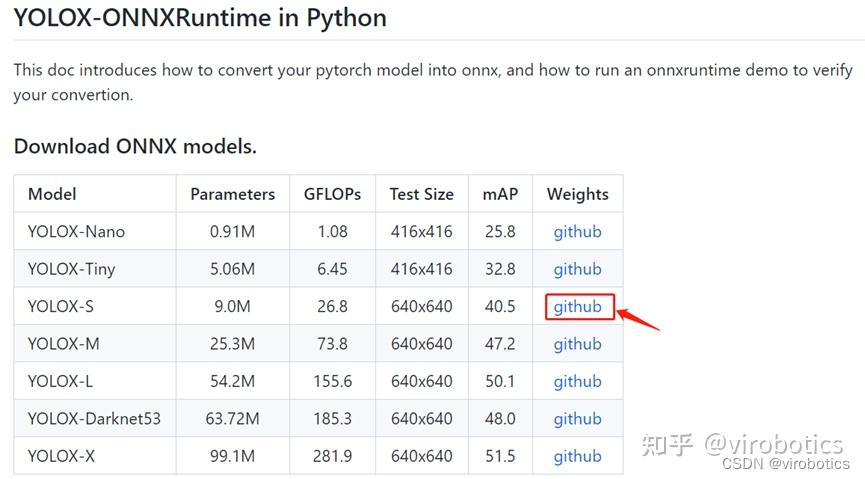Click the 99.1M parameters cell

click(232, 456)
